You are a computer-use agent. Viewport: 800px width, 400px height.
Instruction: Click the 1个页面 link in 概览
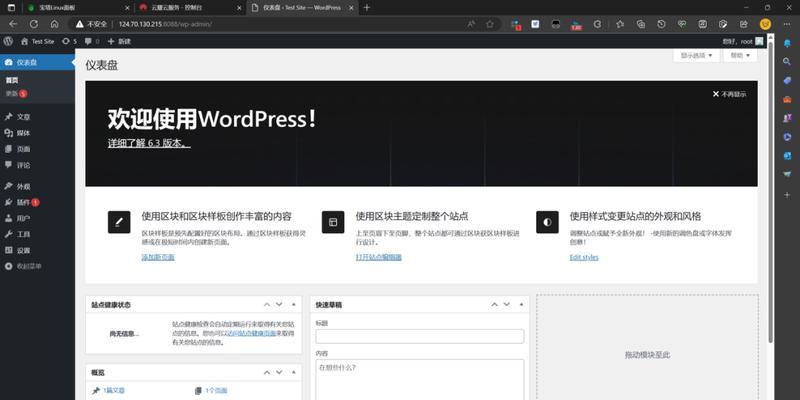tap(216, 390)
